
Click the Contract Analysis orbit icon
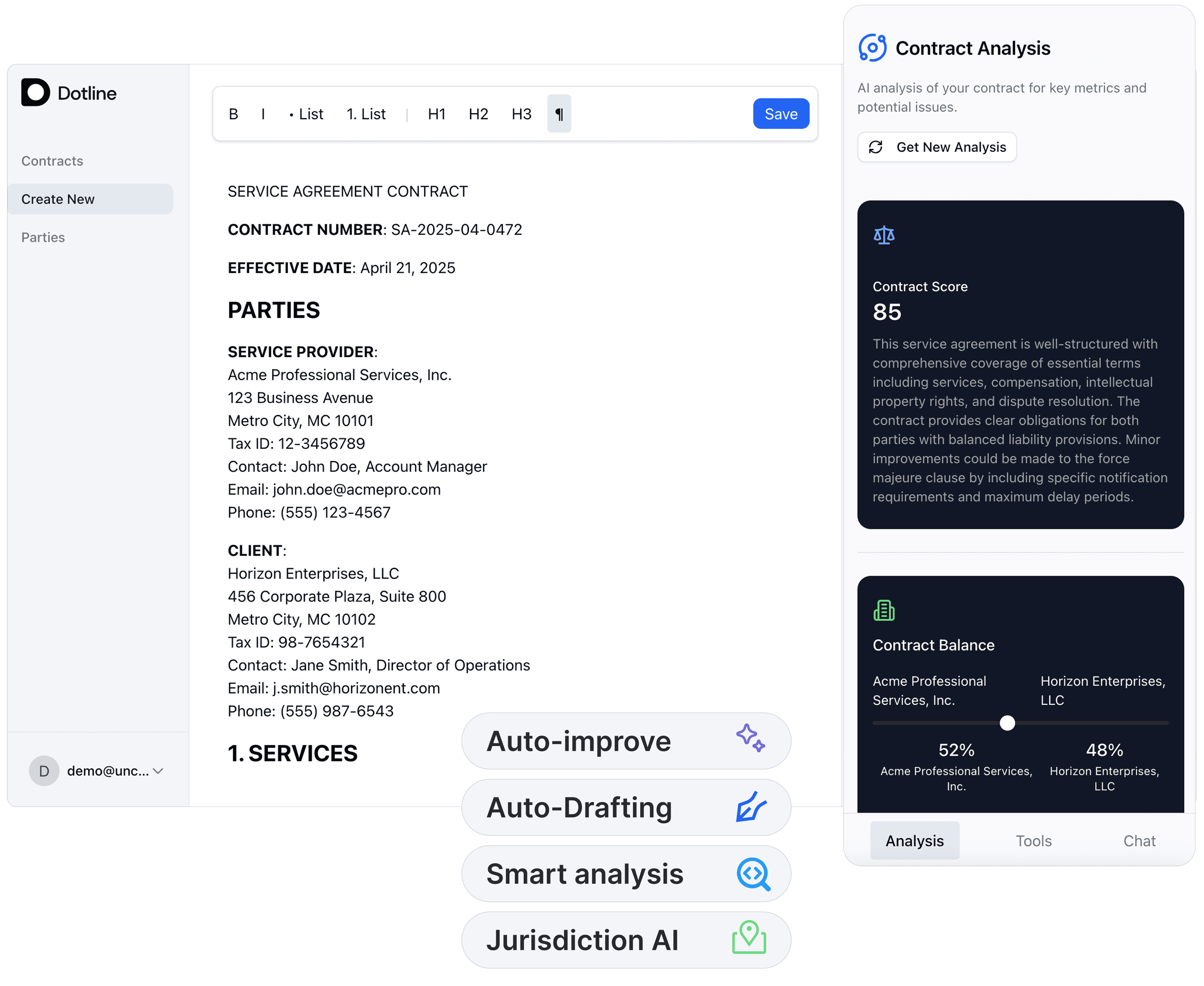[872, 48]
